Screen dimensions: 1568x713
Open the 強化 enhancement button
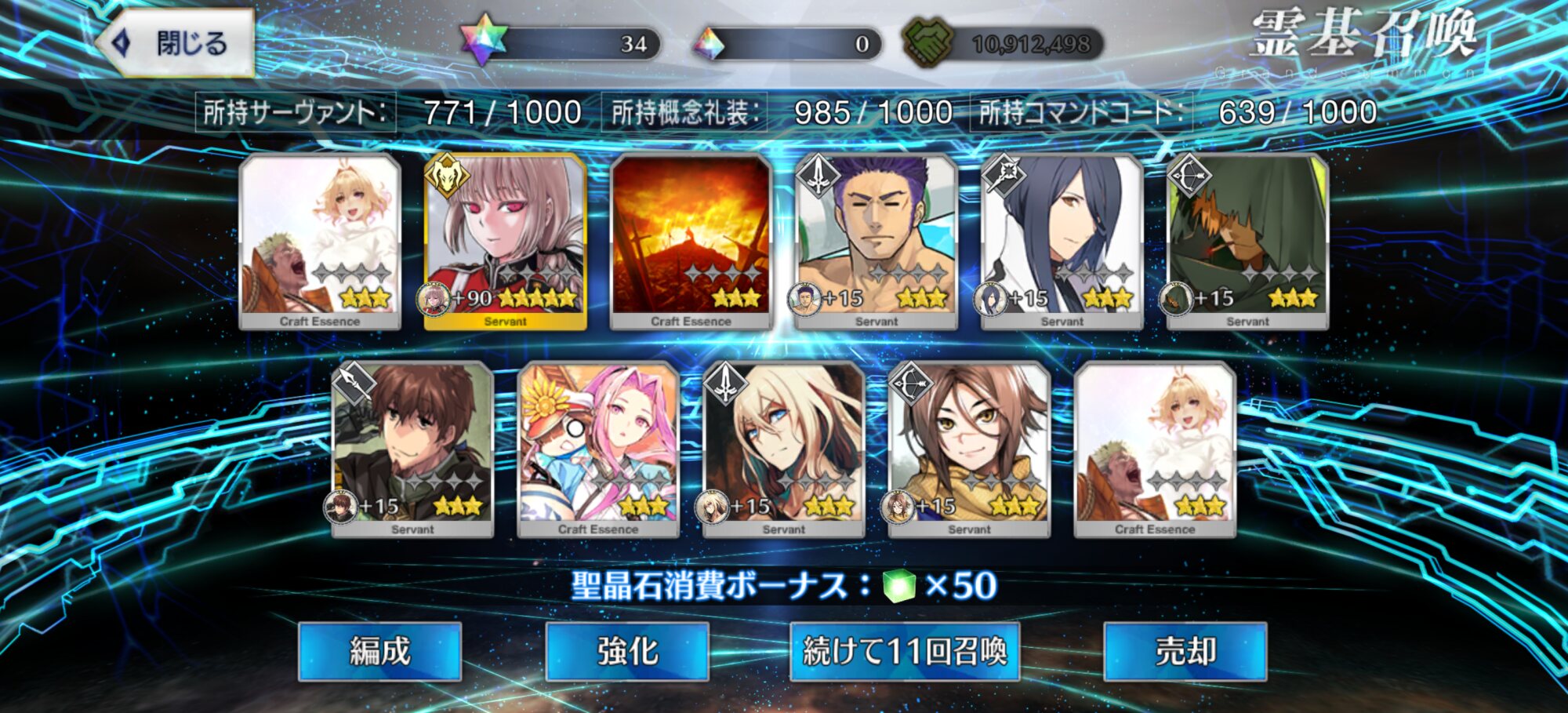[x=627, y=651]
